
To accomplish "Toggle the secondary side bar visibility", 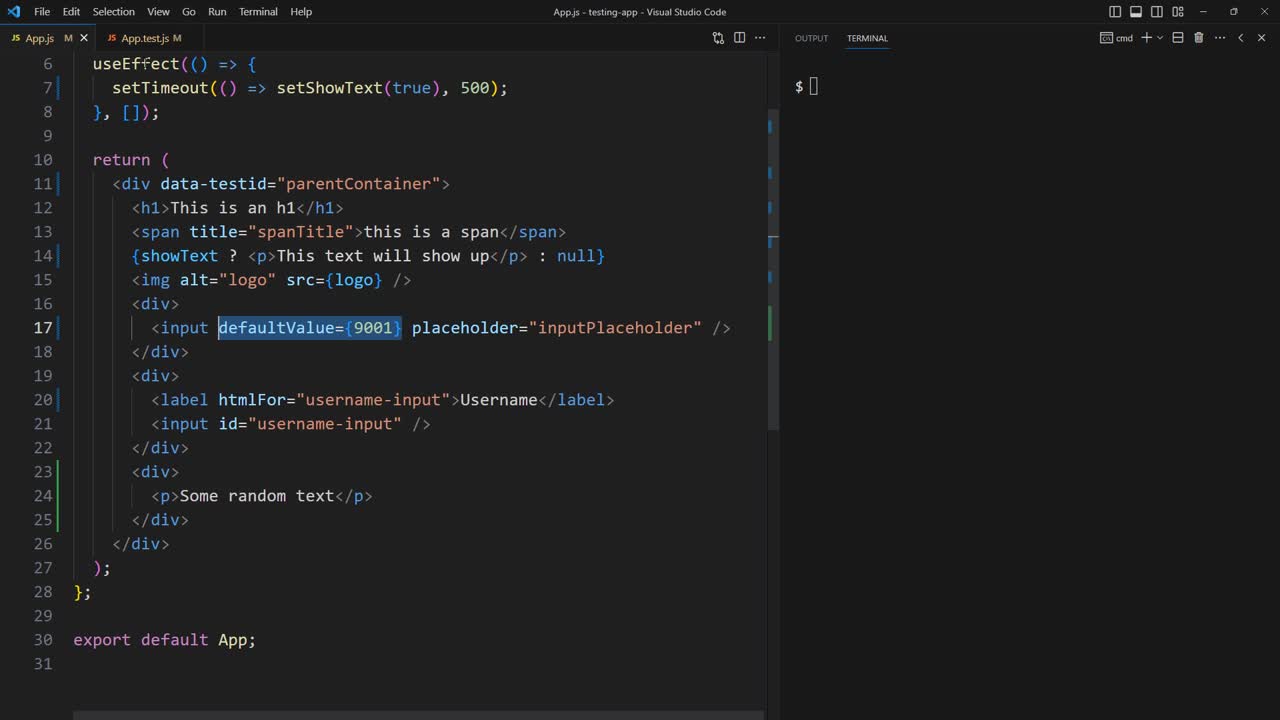I will pos(1157,12).
